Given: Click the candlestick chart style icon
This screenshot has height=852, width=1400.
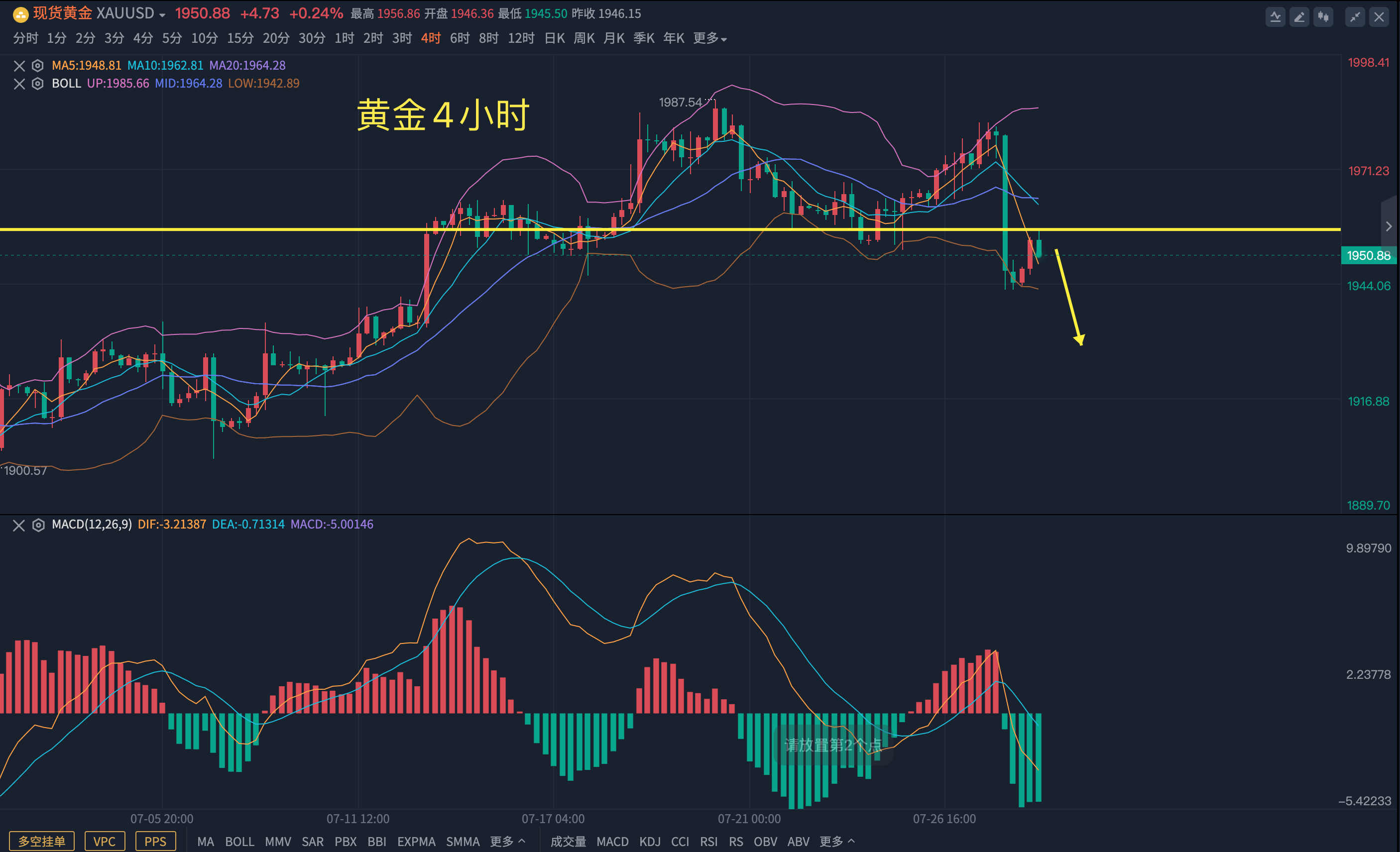Looking at the screenshot, I should click(x=1323, y=16).
